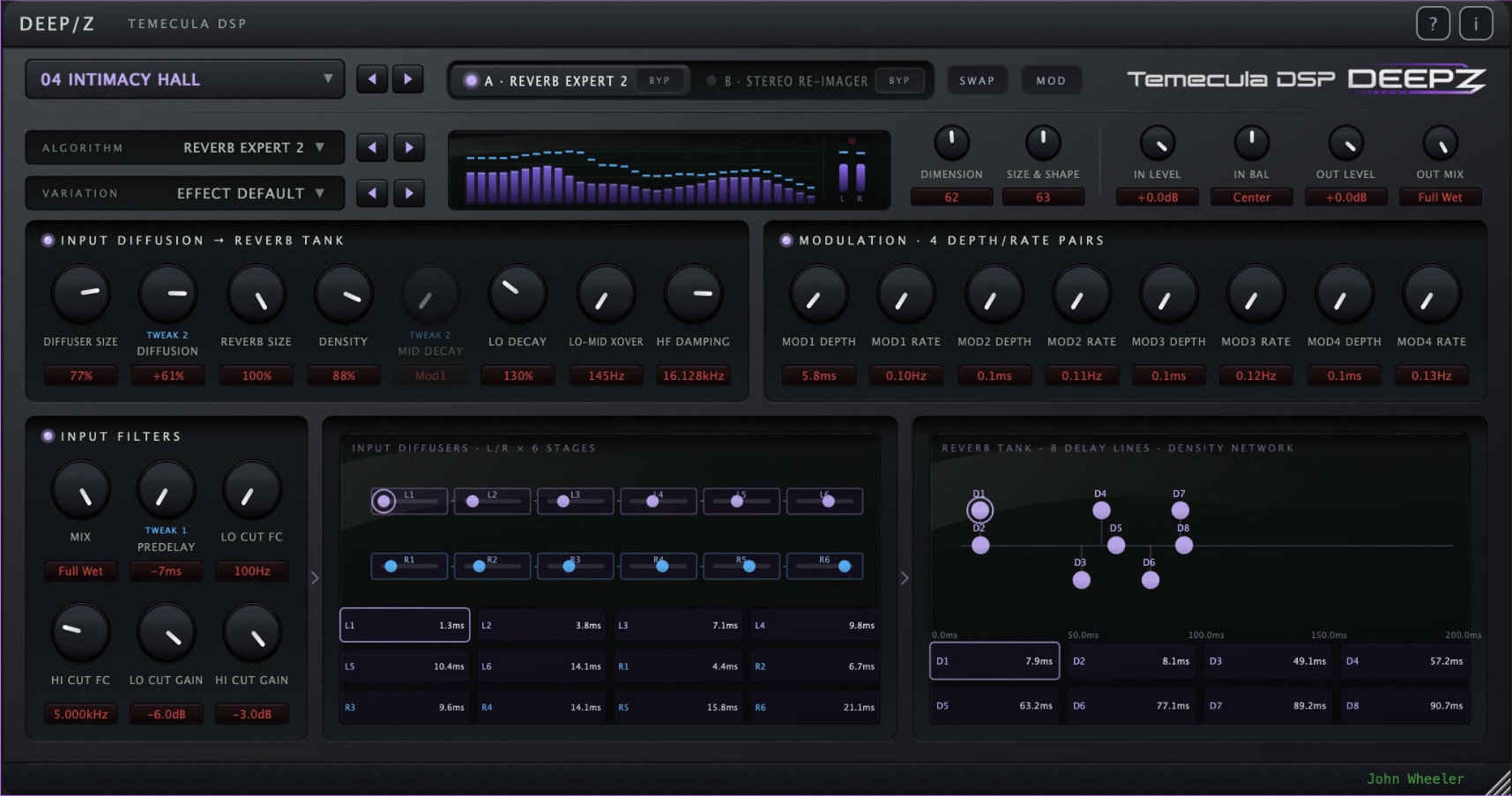The image size is (1512, 796).
Task: Select delay line D5 node
Action: click(1115, 545)
